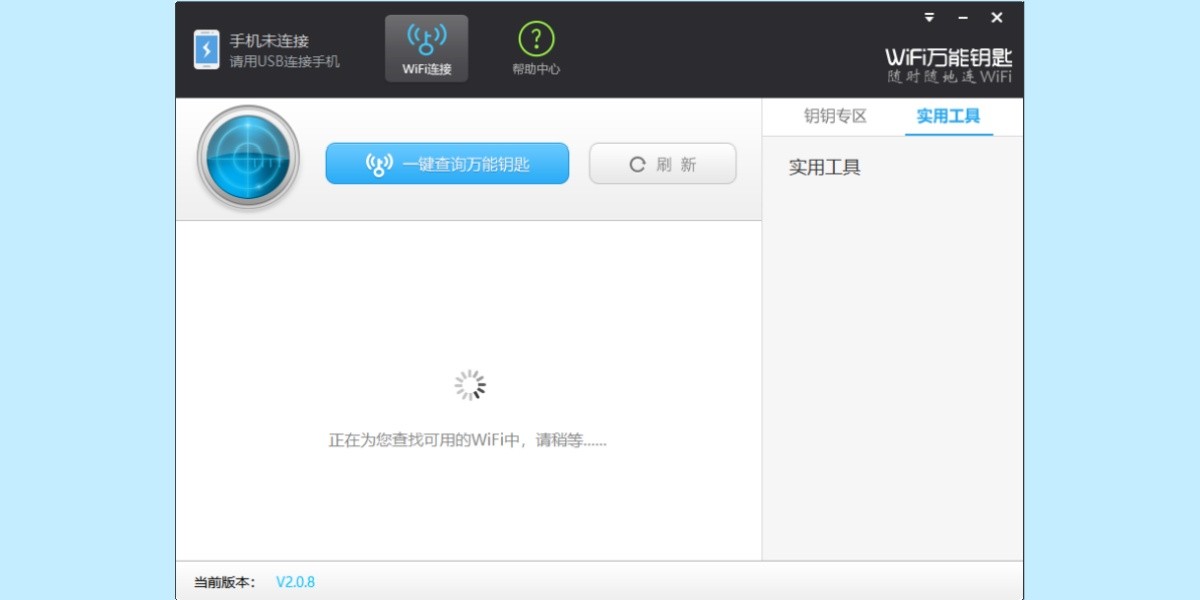1200x600 pixels.
Task: Switch to the 钥钥专区 tab
Action: (x=835, y=117)
